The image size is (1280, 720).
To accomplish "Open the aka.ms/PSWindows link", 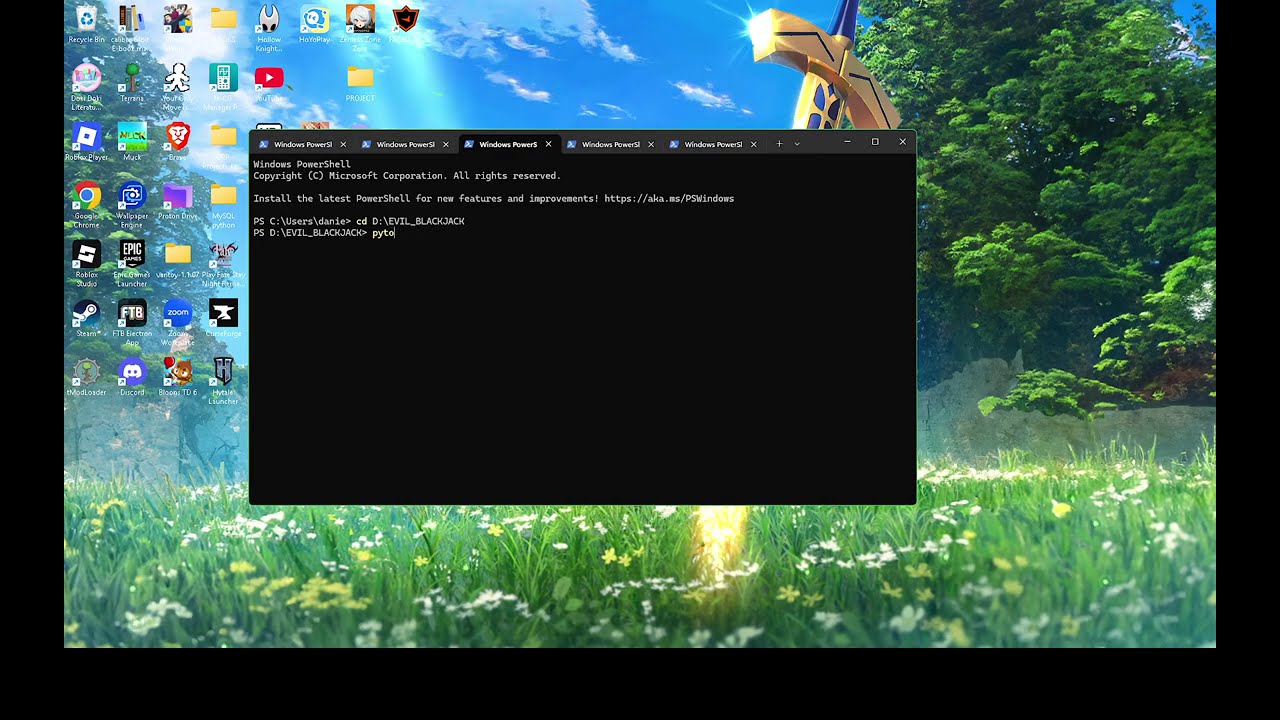I will tap(669, 199).
